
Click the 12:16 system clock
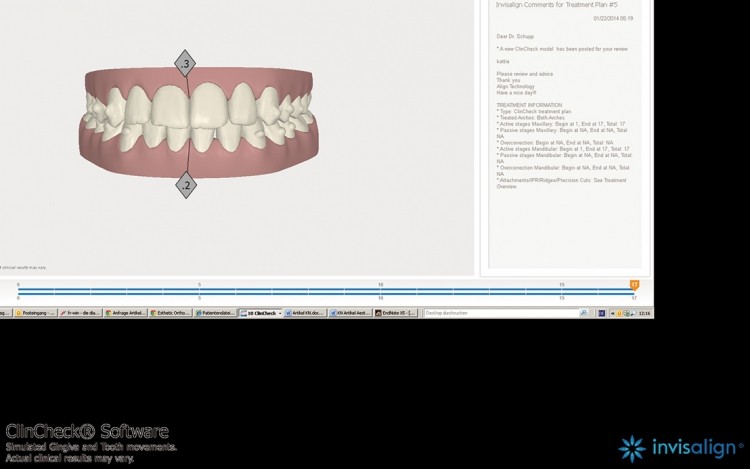point(644,314)
